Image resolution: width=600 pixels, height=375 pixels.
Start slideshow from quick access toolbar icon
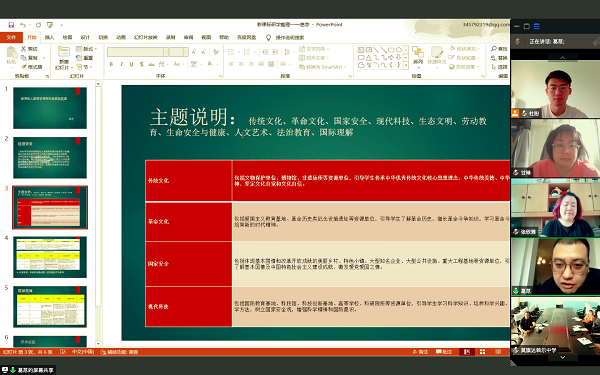point(50,25)
